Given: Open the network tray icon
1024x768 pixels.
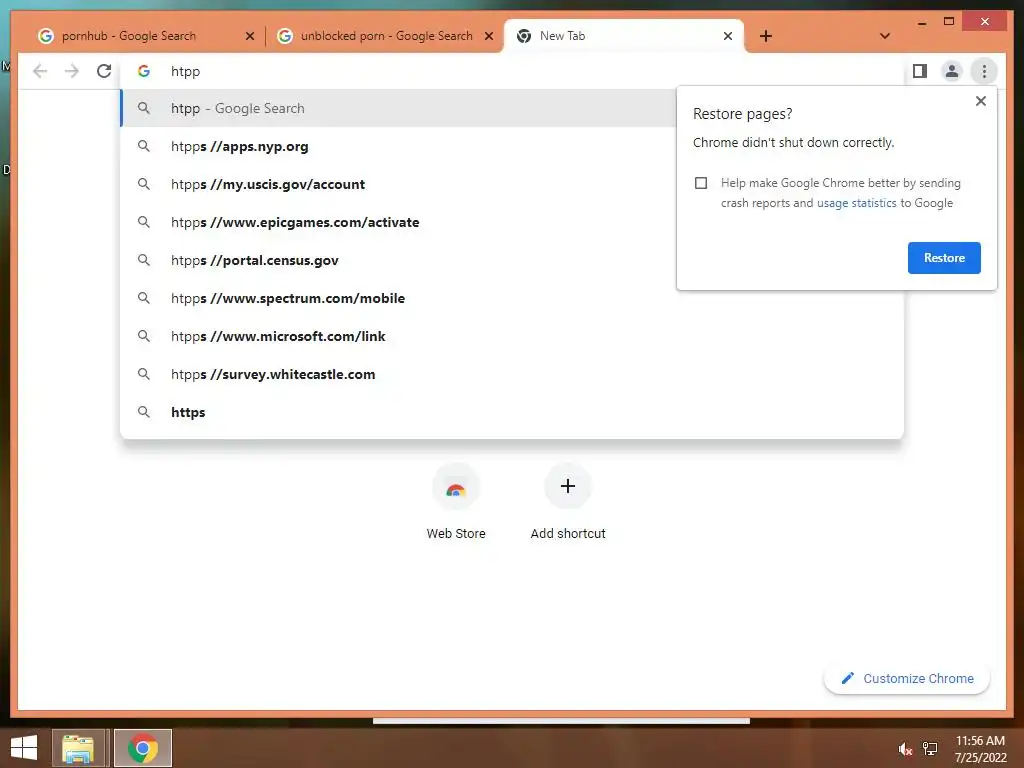Looking at the screenshot, I should [x=930, y=748].
